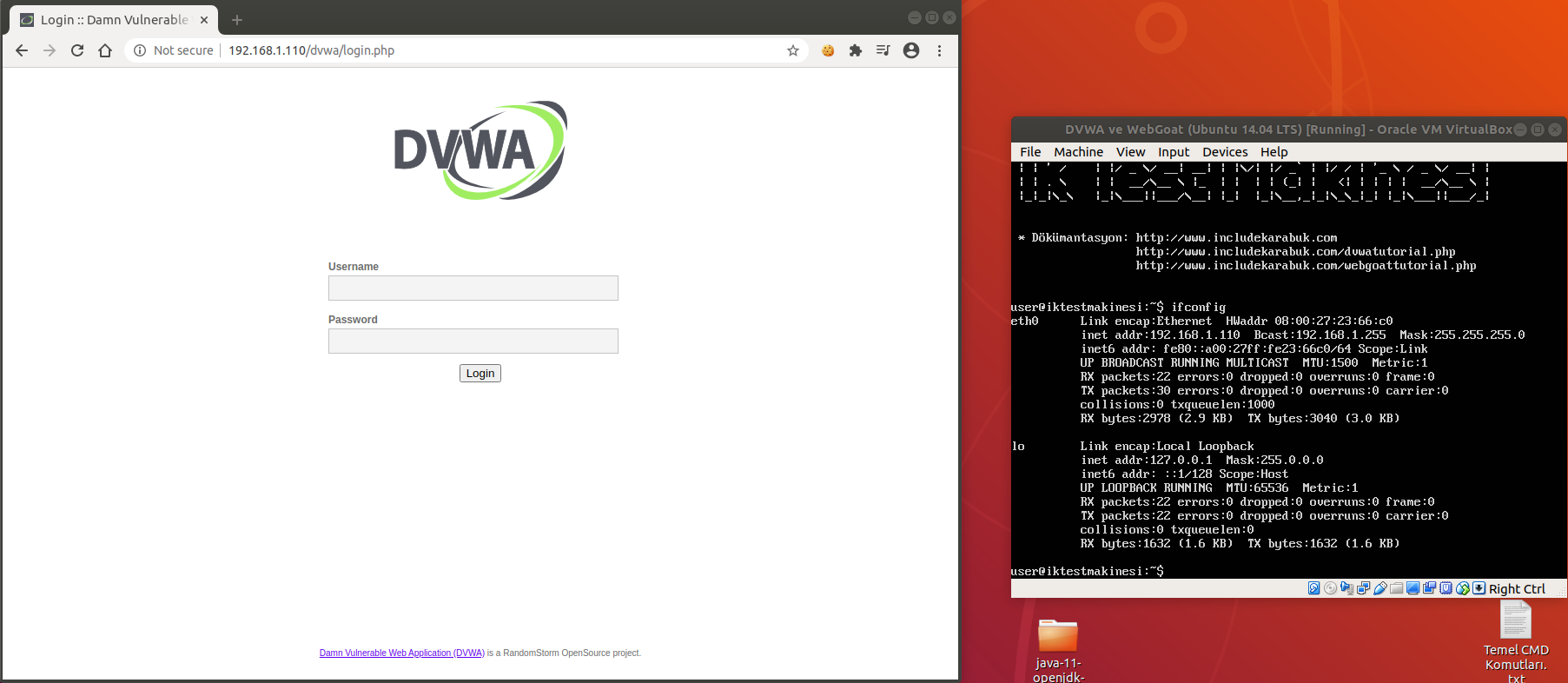Click the terminal prompt at the bottom of the VM
The image size is (1568, 683).
click(x=1087, y=571)
